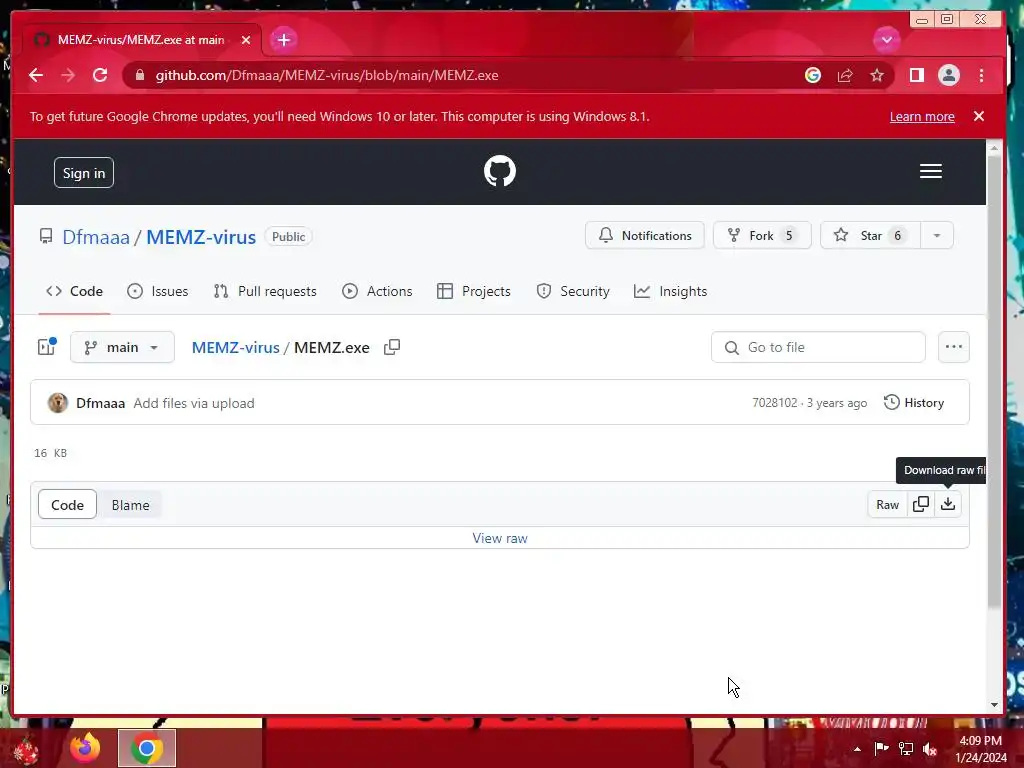The width and height of the screenshot is (1024, 768).
Task: Open the MEMZ-virus repository title link
Action: click(x=200, y=236)
